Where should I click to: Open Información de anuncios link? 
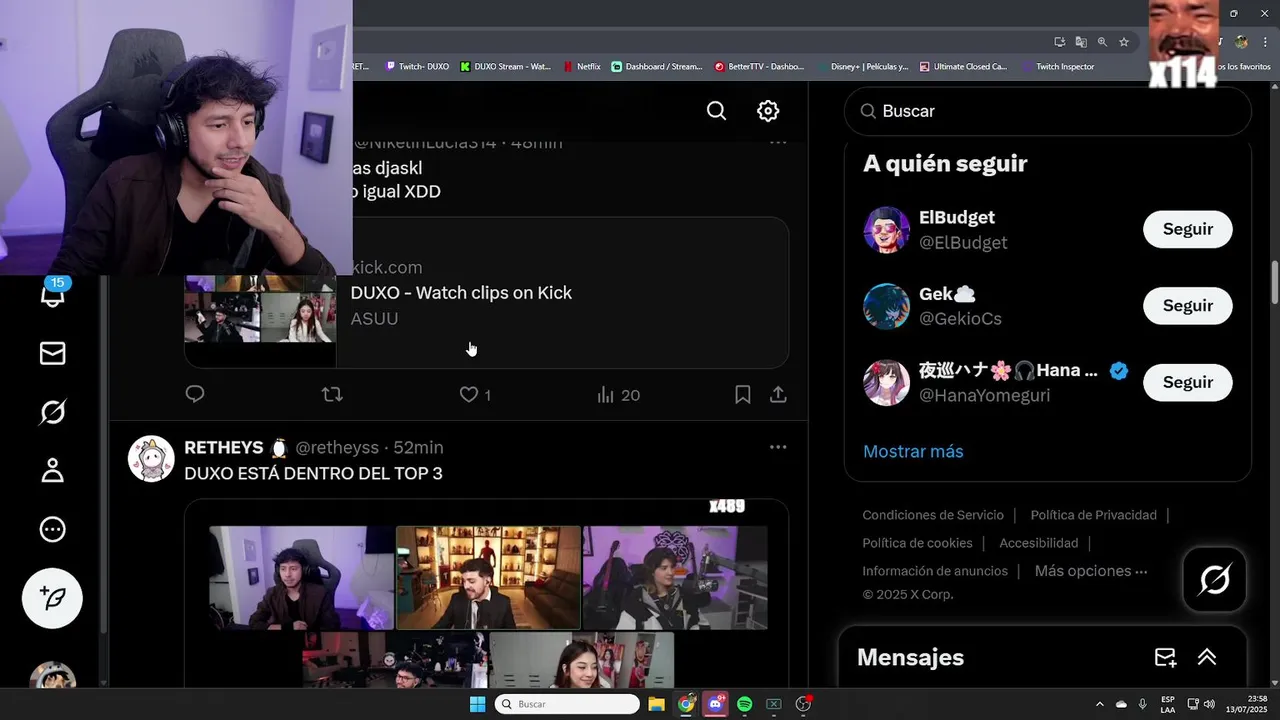point(935,571)
